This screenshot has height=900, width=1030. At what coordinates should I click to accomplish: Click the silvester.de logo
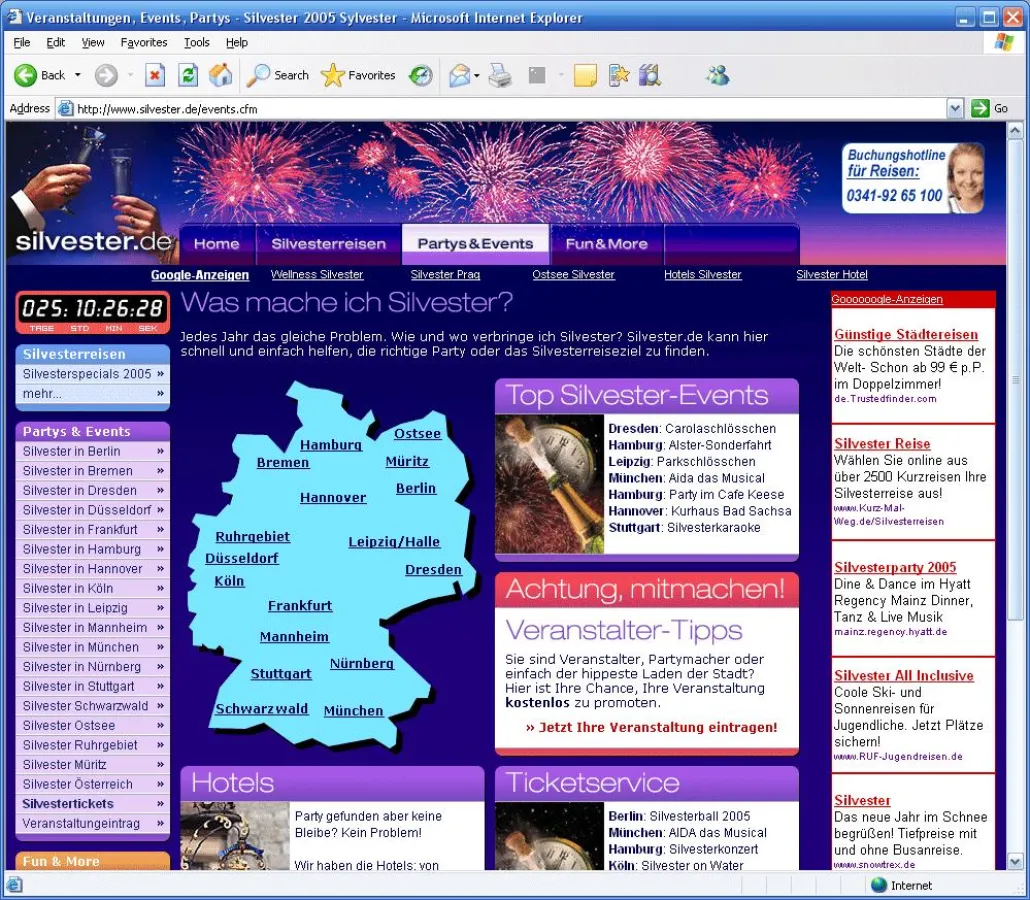pos(93,242)
